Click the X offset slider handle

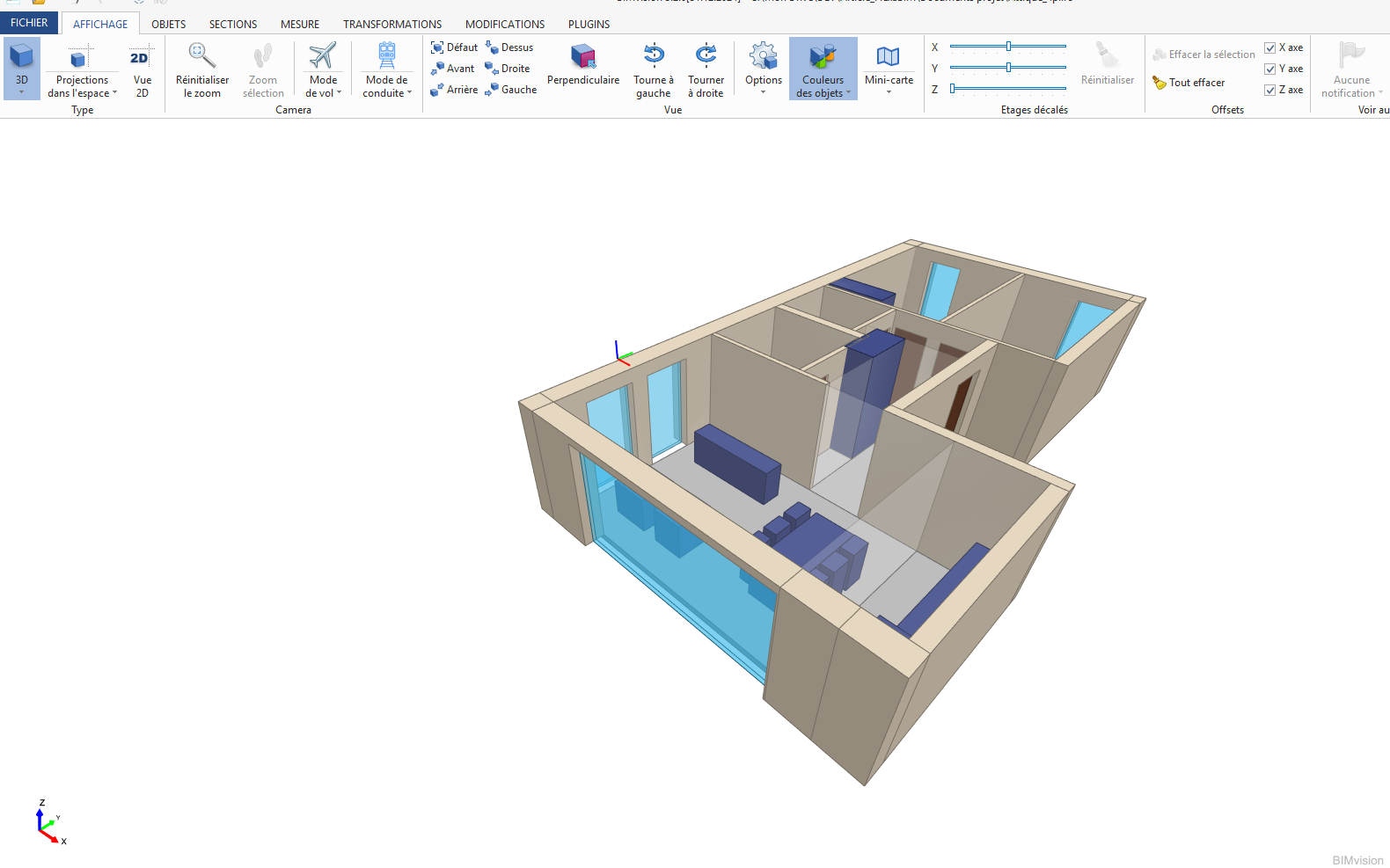(1009, 47)
